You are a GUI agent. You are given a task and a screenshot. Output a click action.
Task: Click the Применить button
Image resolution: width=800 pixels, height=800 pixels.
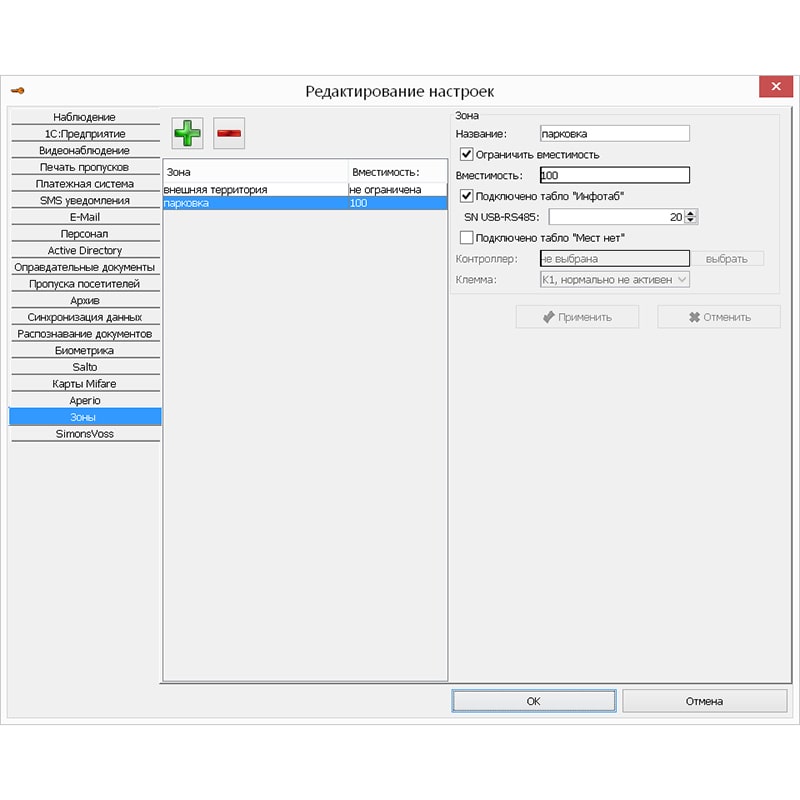click(576, 317)
